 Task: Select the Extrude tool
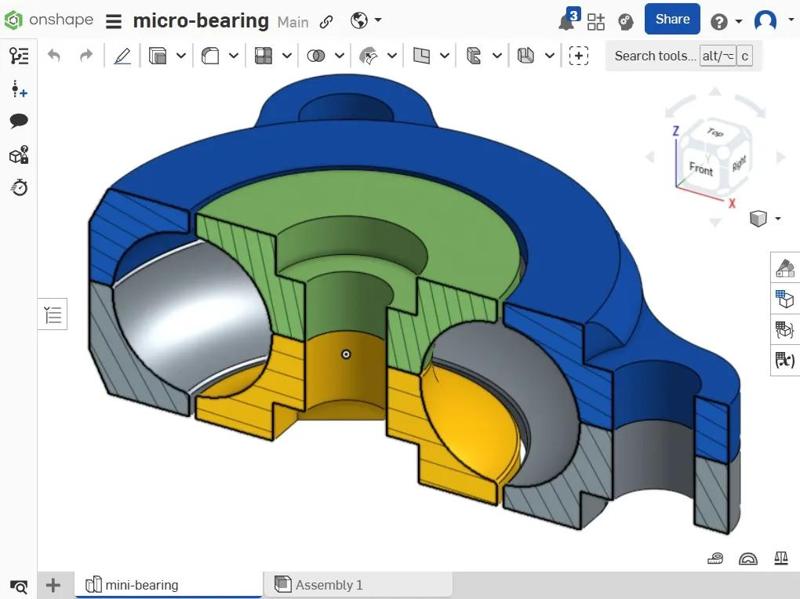pos(157,56)
